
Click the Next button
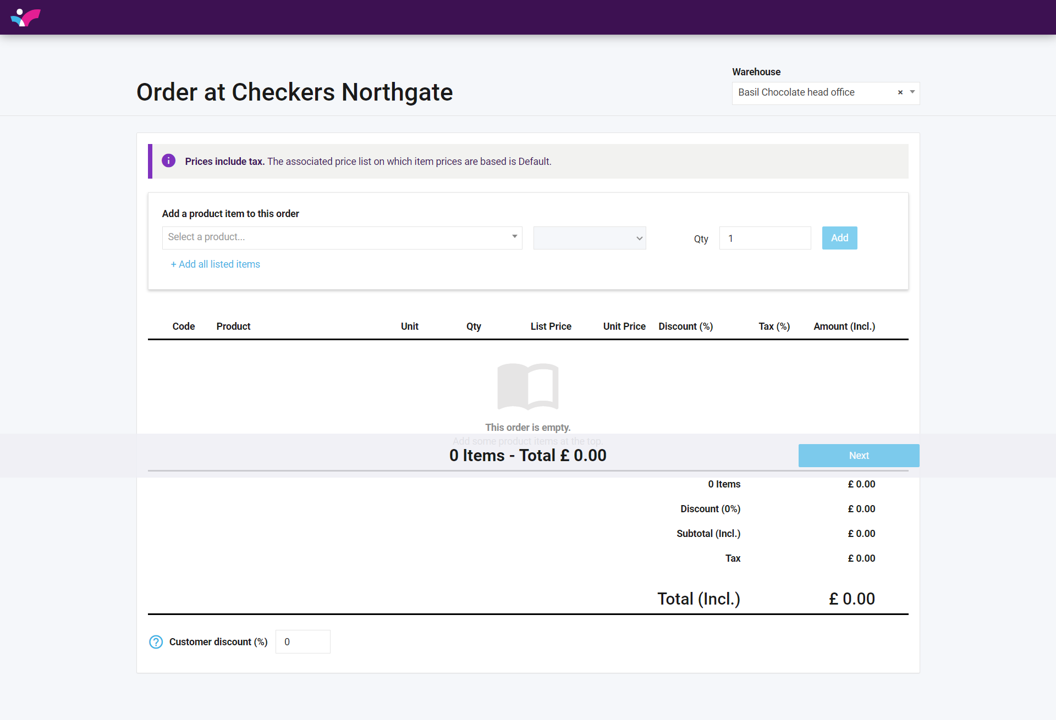tap(858, 455)
